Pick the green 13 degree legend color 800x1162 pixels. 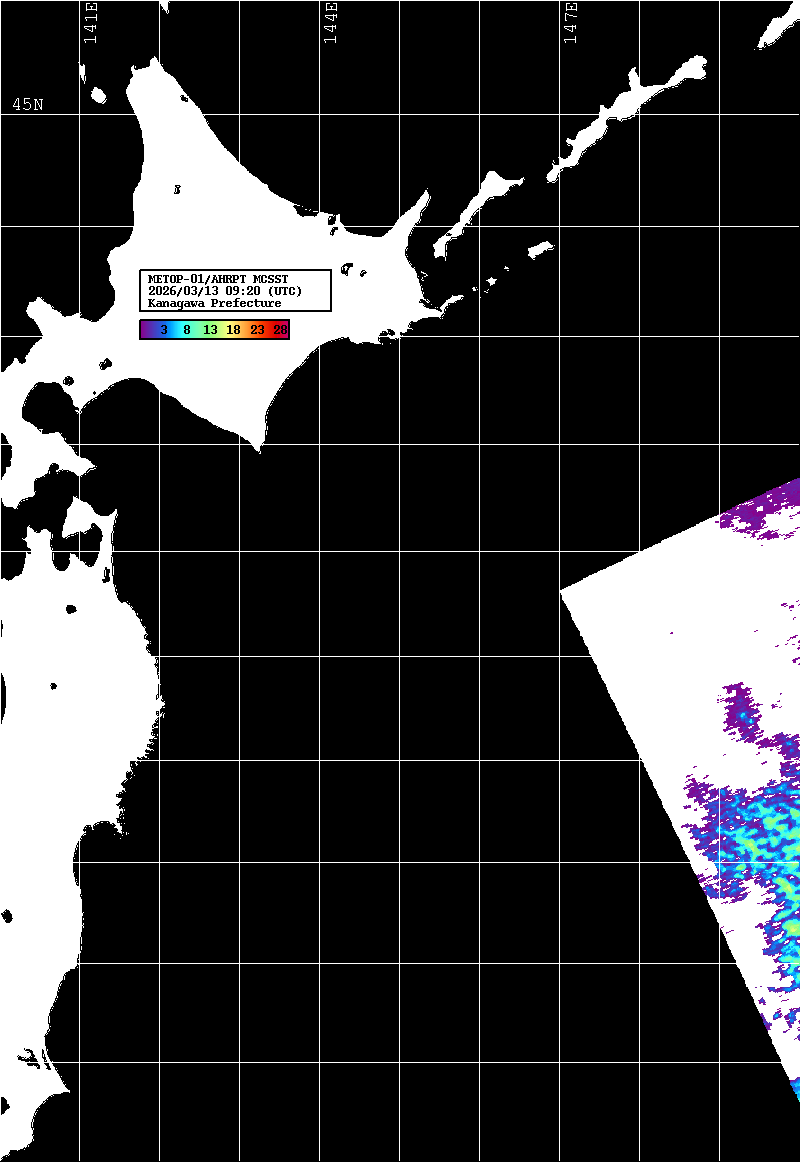(x=210, y=329)
